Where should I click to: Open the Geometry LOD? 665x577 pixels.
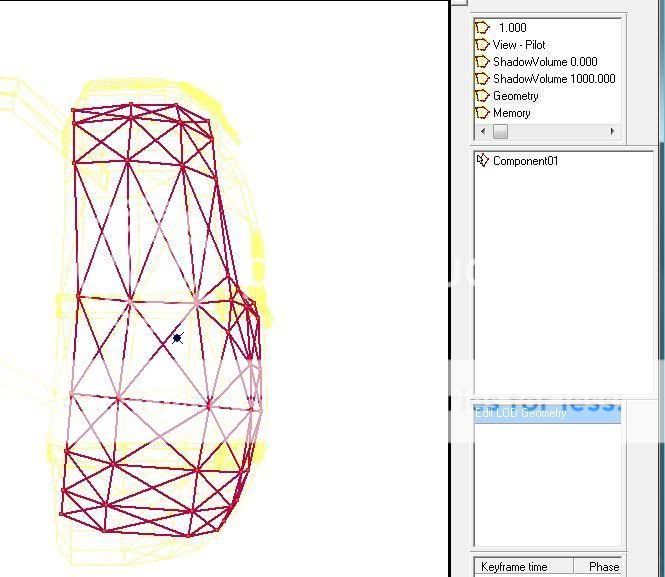[515, 96]
